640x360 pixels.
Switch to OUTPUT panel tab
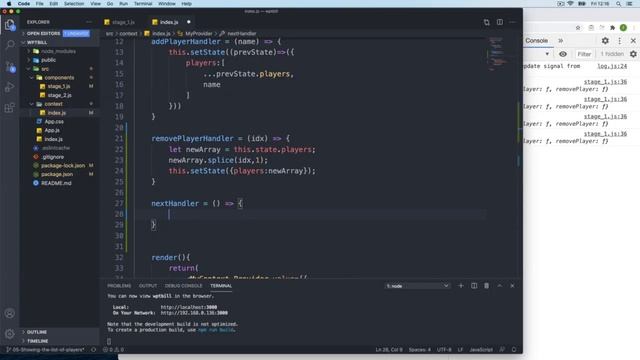[148, 286]
